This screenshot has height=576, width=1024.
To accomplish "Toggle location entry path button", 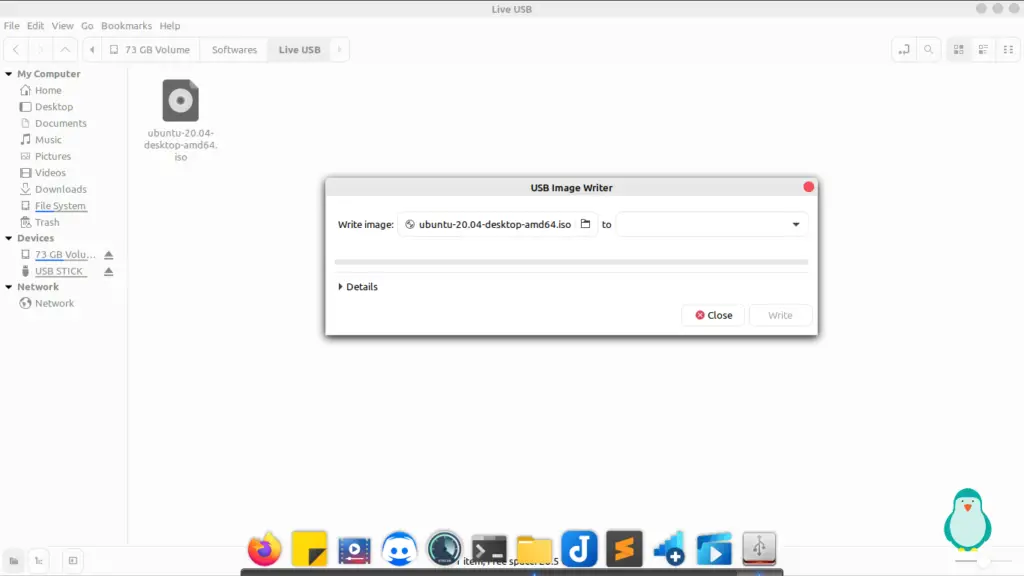I will point(904,50).
